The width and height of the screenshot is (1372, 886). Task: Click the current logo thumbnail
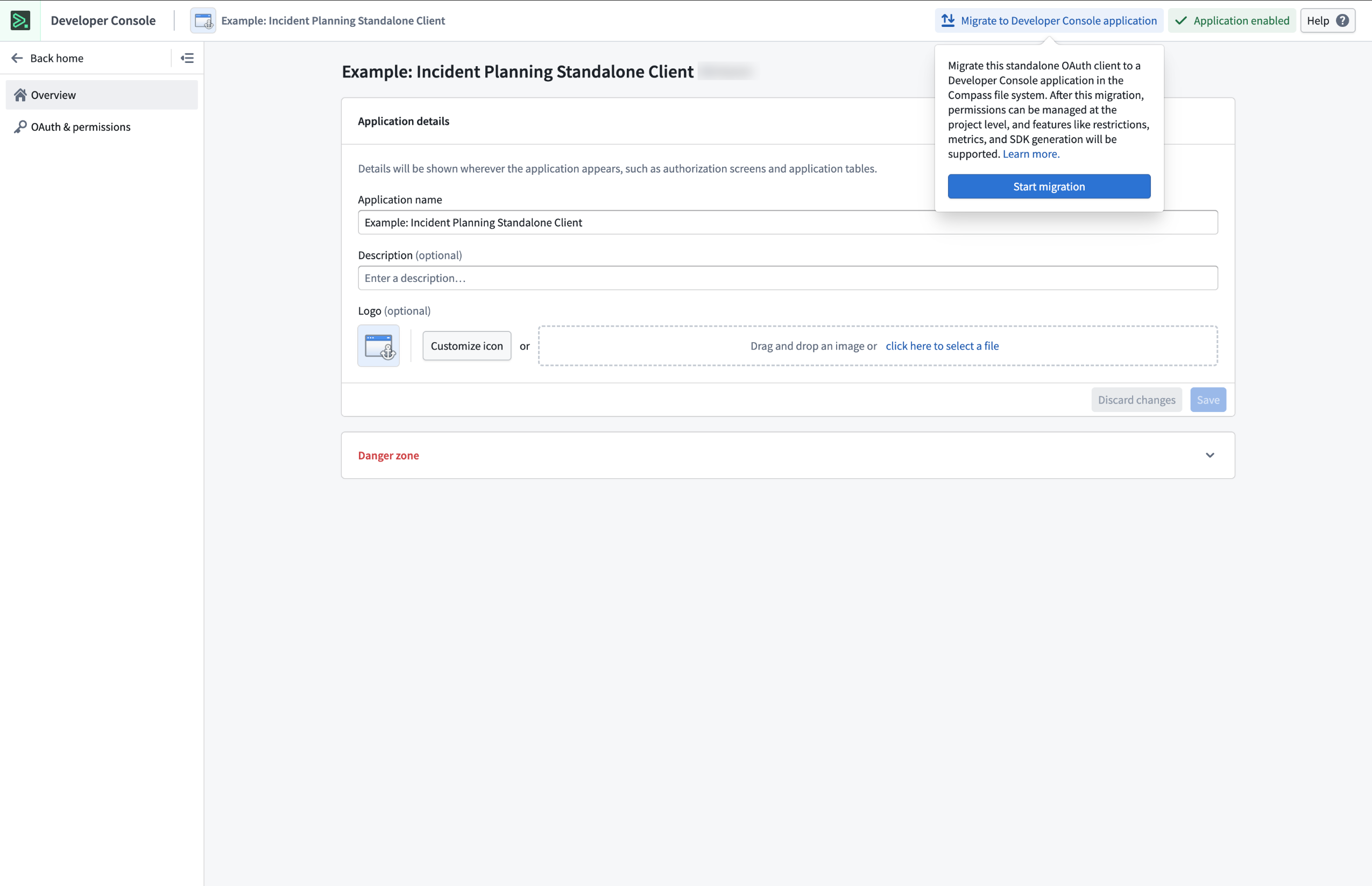[379, 346]
